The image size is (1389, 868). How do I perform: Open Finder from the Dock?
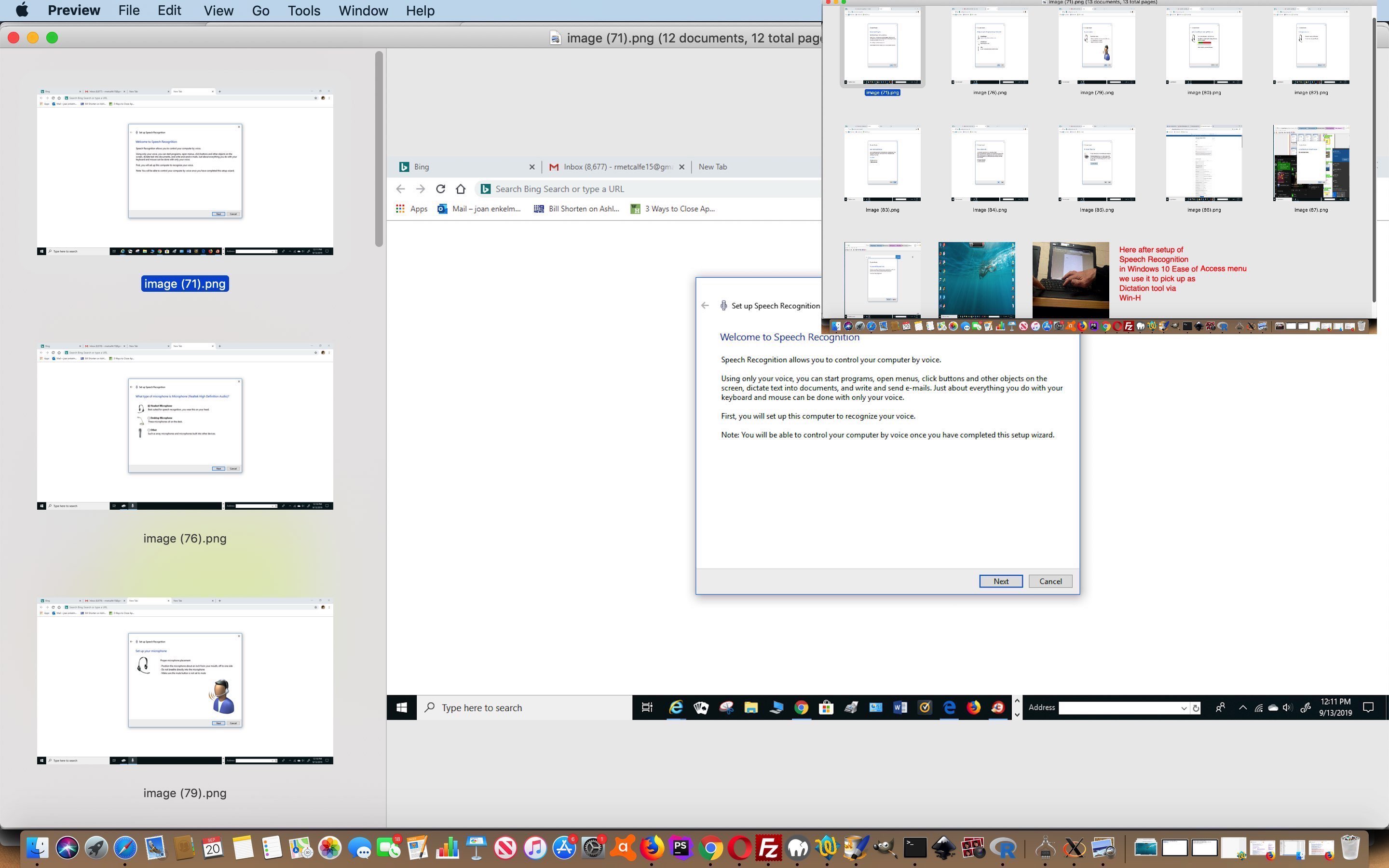[38, 848]
